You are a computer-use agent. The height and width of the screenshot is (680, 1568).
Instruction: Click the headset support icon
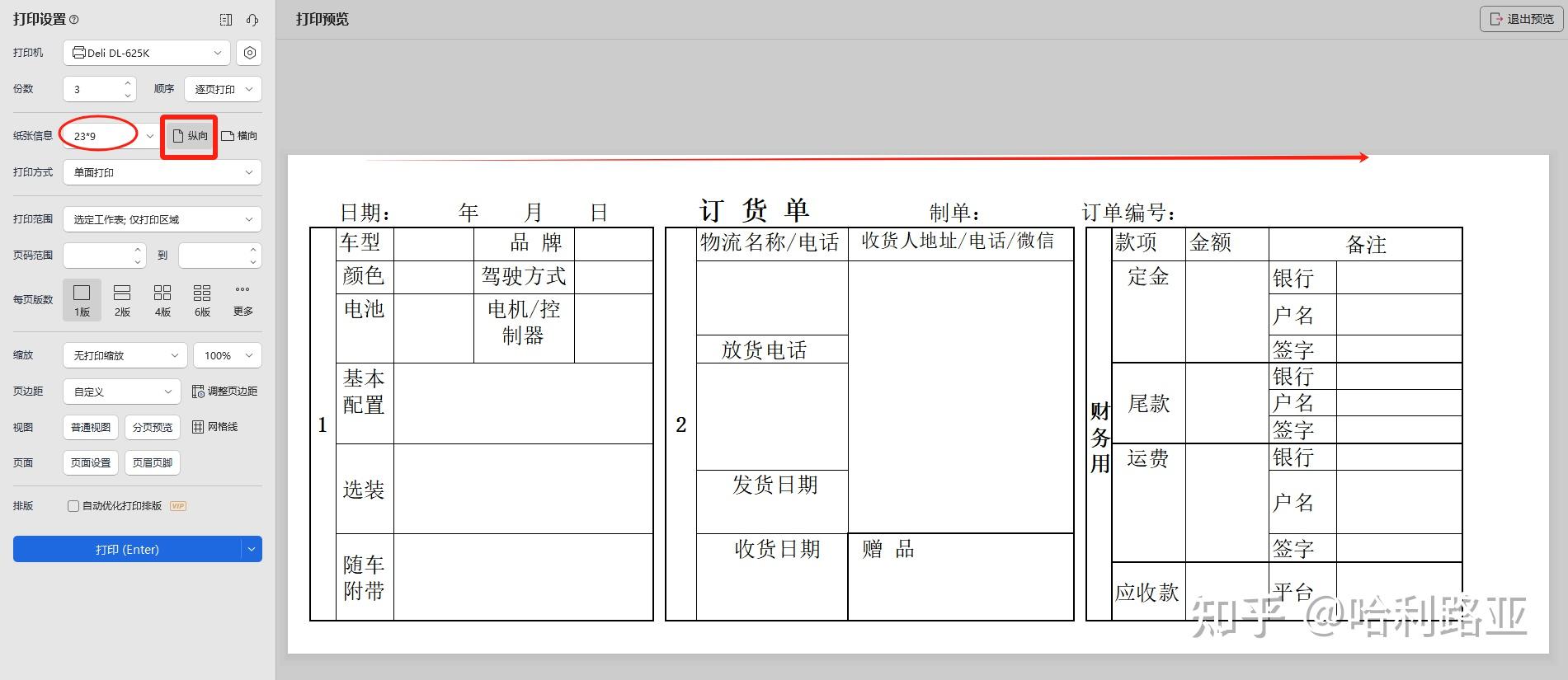click(x=252, y=20)
